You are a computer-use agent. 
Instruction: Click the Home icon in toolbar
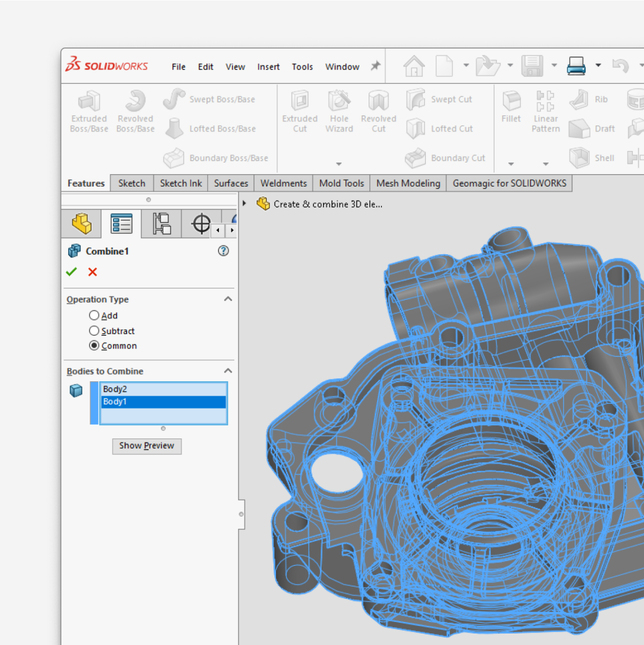(x=414, y=66)
